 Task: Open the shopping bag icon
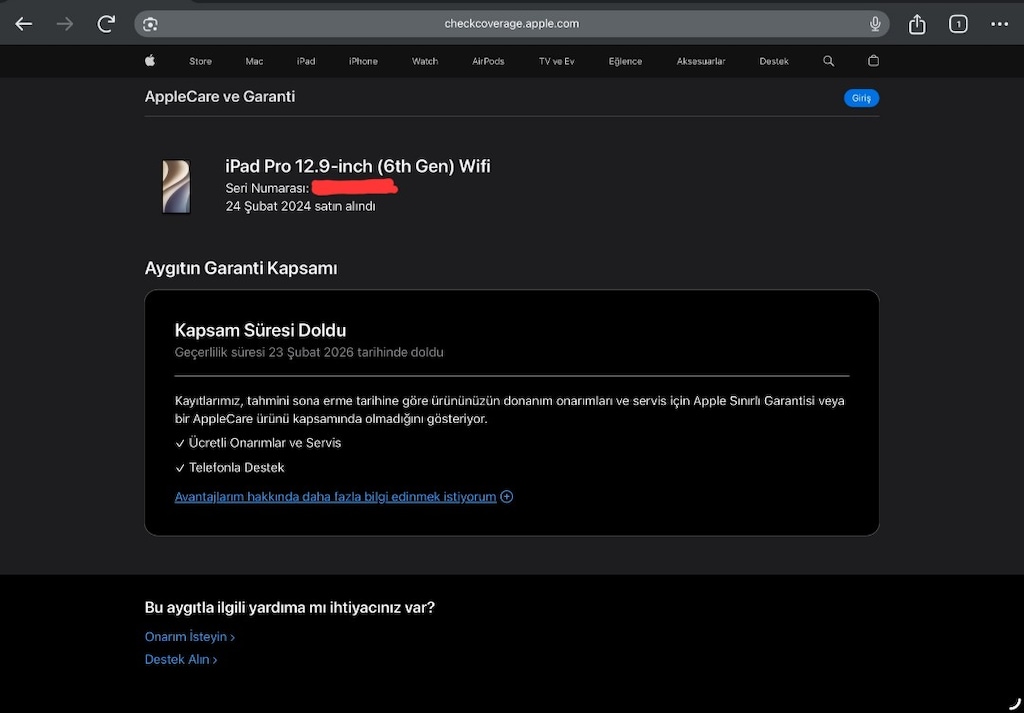[873, 61]
